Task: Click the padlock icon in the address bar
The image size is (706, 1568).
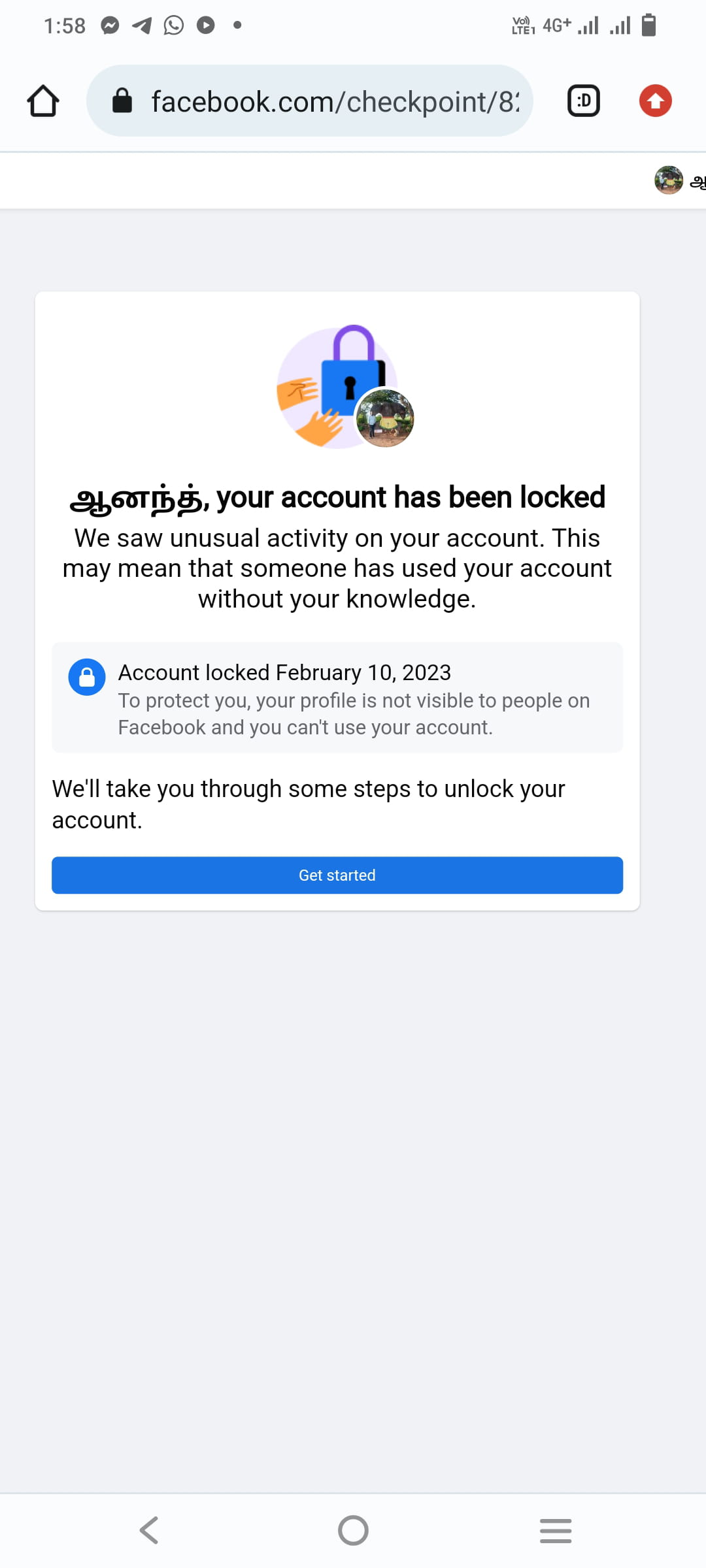Action: click(x=122, y=101)
